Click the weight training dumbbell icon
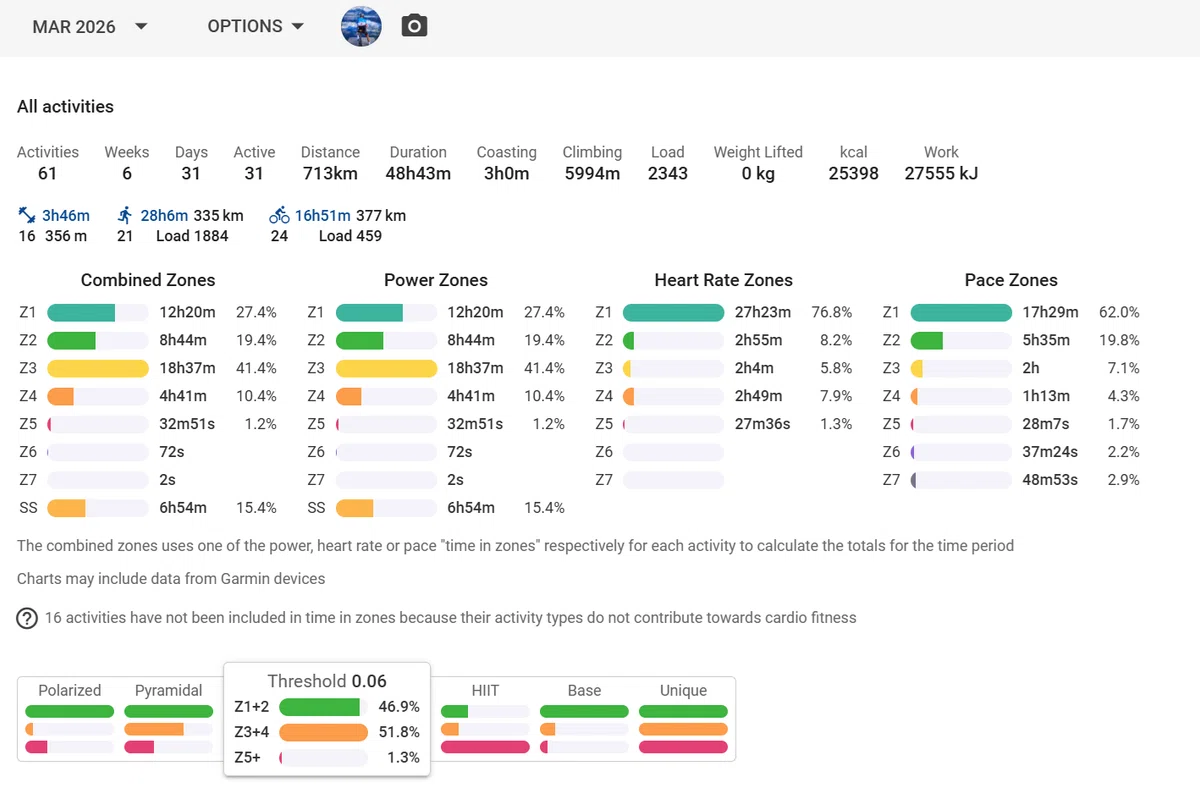Viewport: 1200px width, 788px height. tap(27, 215)
